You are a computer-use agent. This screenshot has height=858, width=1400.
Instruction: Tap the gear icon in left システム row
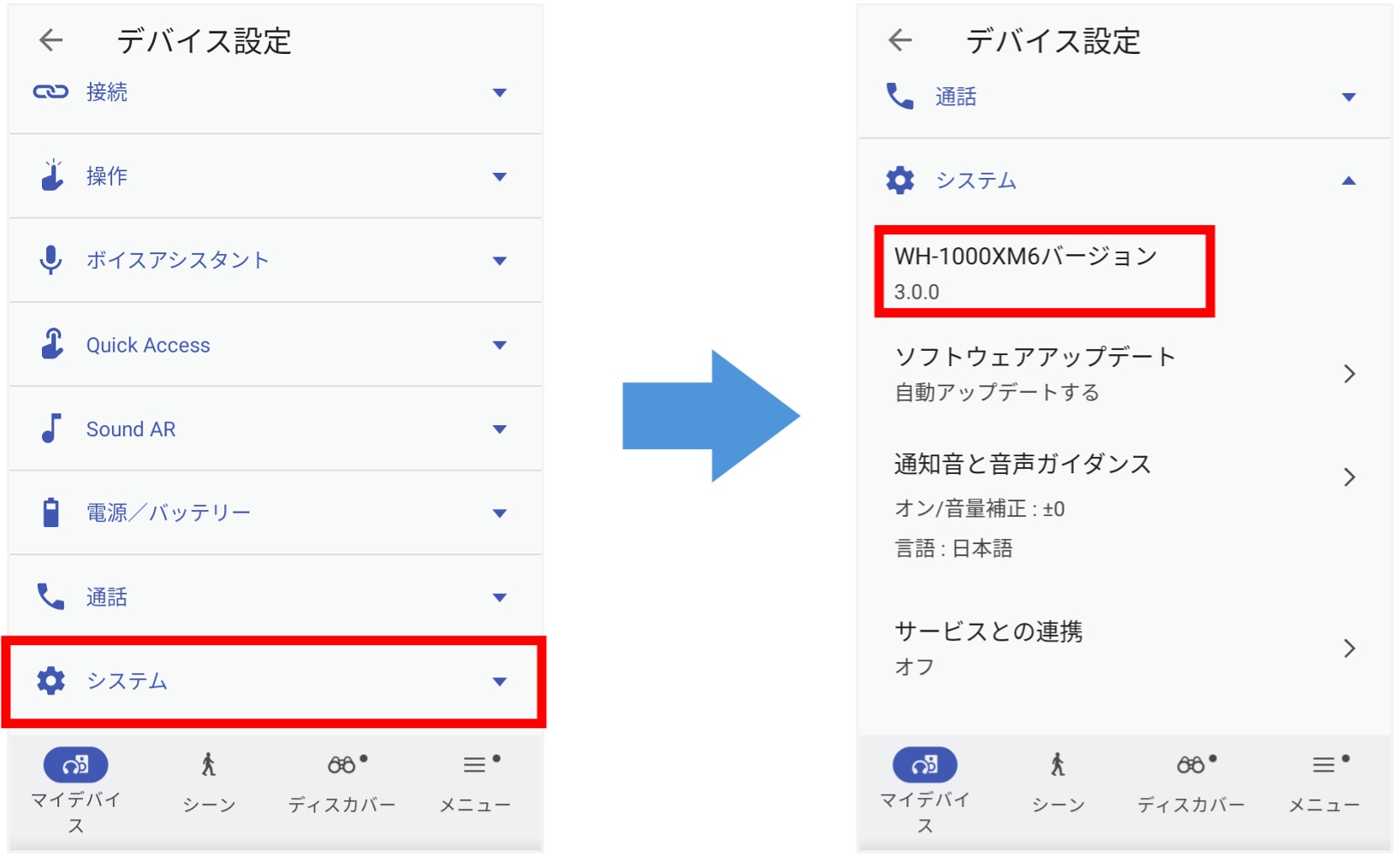pos(51,681)
